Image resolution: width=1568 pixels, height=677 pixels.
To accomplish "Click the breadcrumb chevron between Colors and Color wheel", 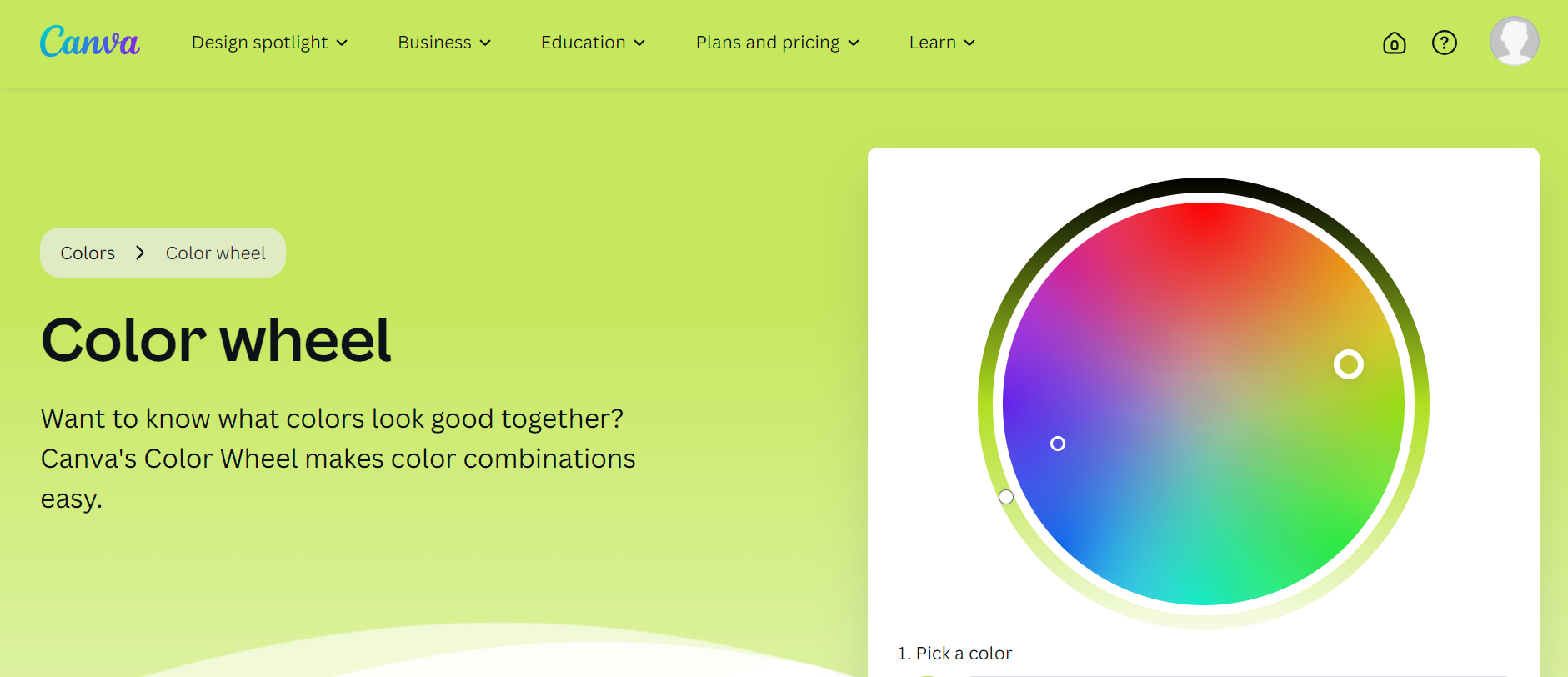I will 139,253.
